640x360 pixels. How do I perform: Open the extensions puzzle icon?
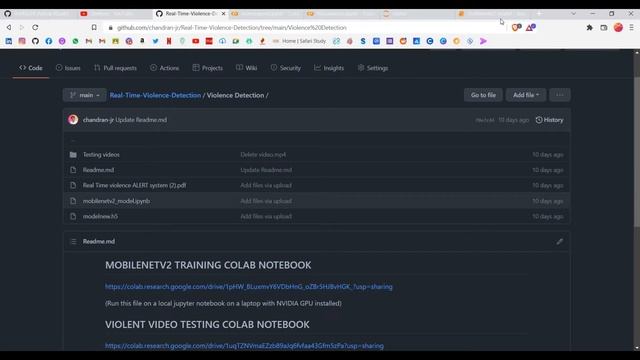[x=589, y=27]
